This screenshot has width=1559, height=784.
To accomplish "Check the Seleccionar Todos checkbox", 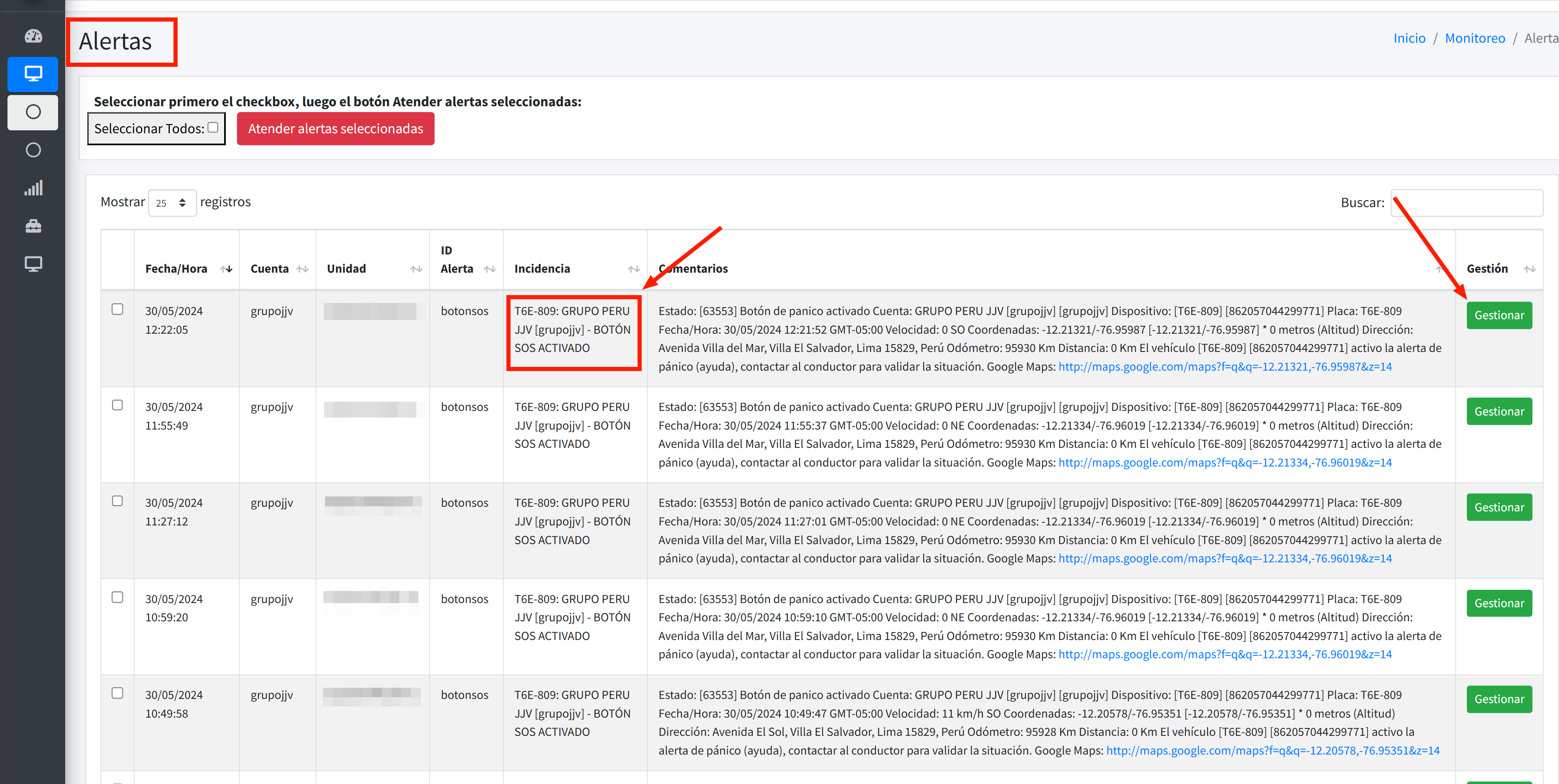I will click(213, 128).
